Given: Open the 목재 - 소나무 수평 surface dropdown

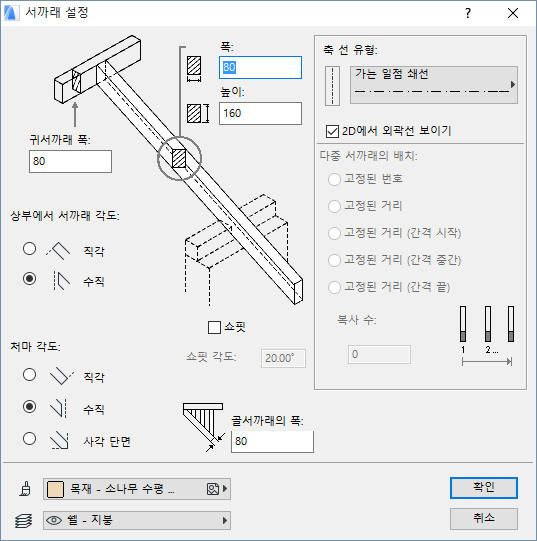Looking at the screenshot, I should [x=137, y=489].
